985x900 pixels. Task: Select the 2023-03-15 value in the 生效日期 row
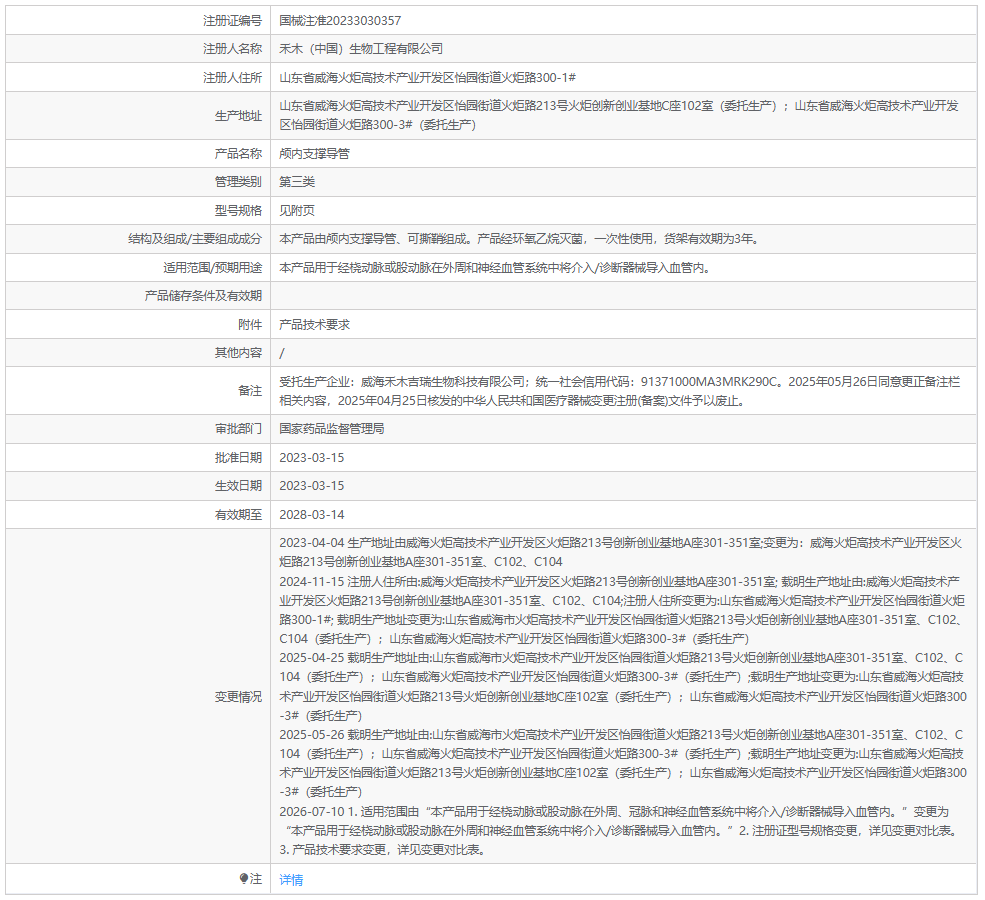tap(312, 486)
